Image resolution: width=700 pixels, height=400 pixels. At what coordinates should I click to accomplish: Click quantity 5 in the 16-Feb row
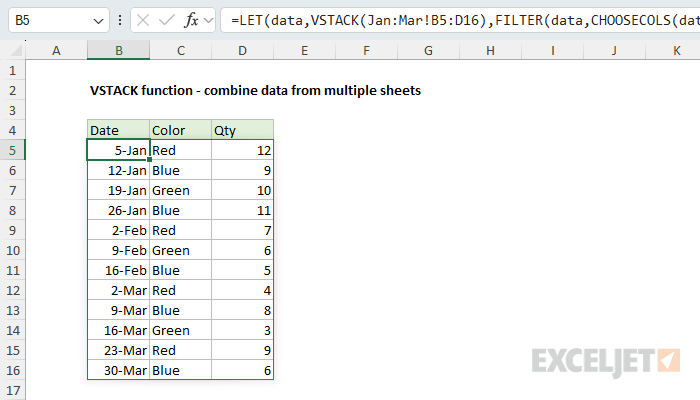point(242,270)
